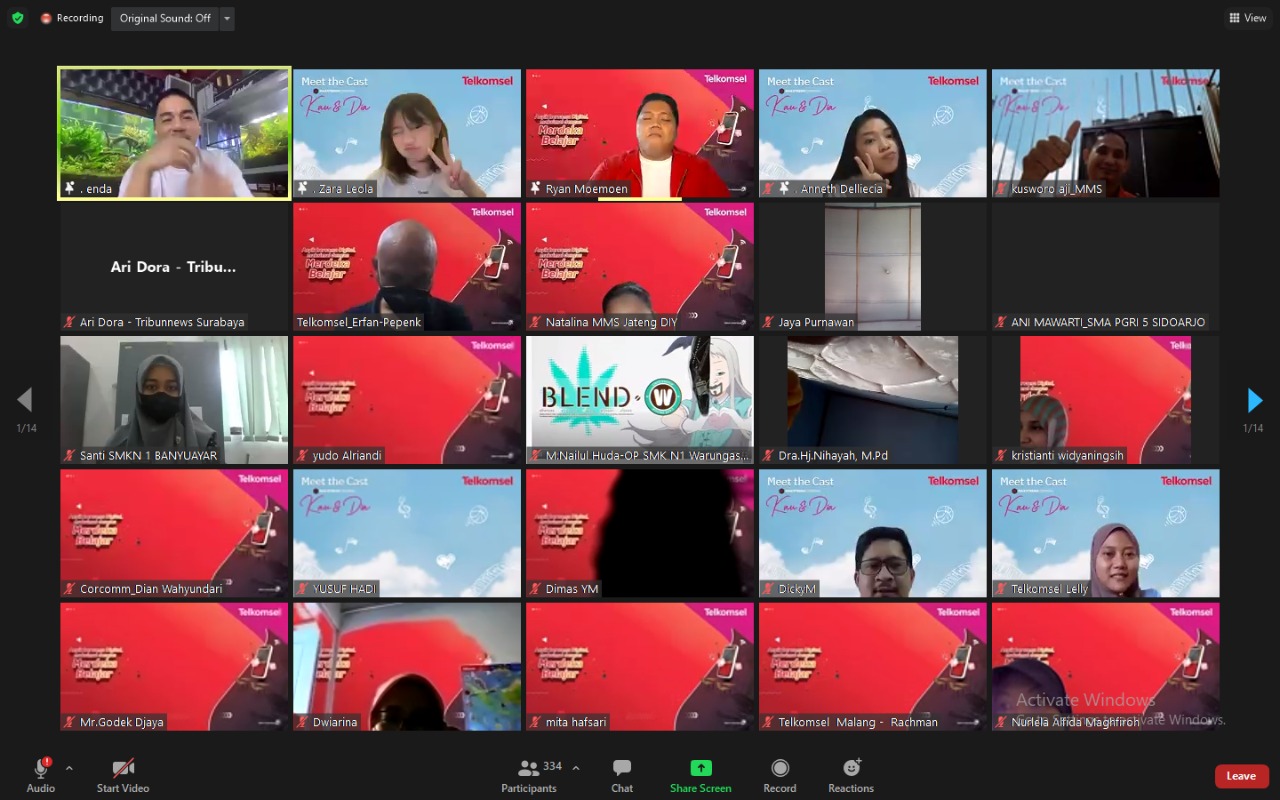Screen dimensions: 1280x800
Task: Click the Leave button
Action: click(x=1241, y=776)
